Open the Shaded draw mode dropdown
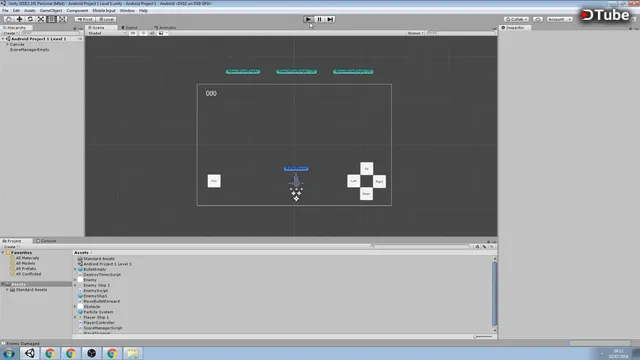The width and height of the screenshot is (640, 360). [x=107, y=33]
